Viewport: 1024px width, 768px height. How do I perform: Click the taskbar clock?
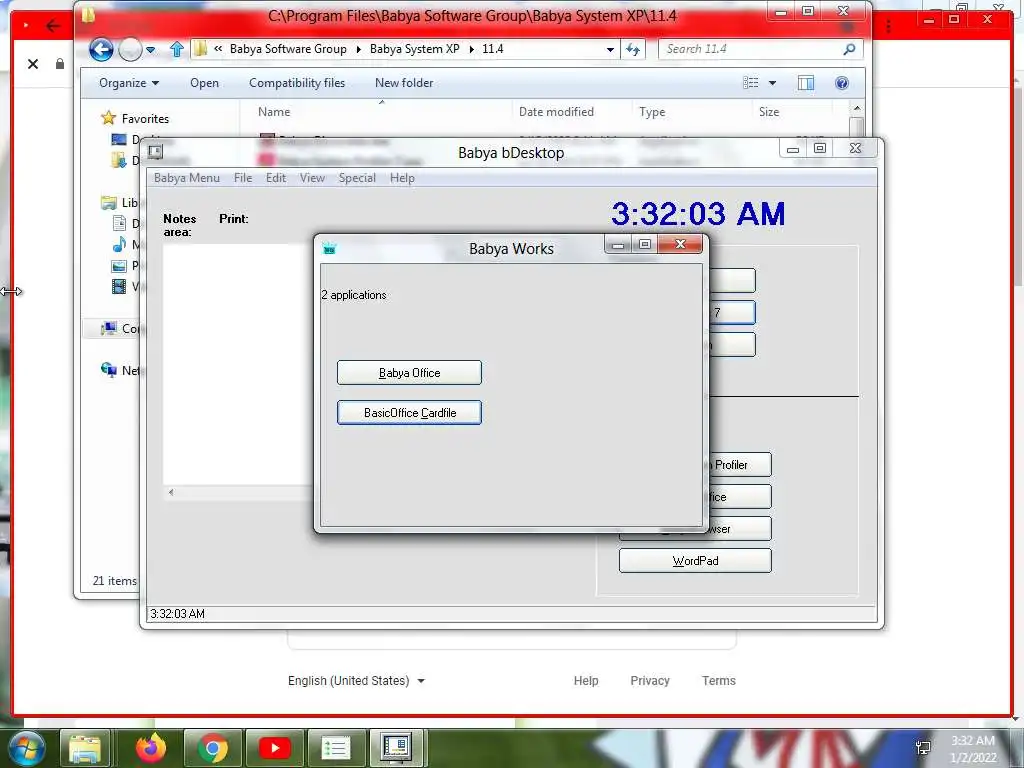973,749
